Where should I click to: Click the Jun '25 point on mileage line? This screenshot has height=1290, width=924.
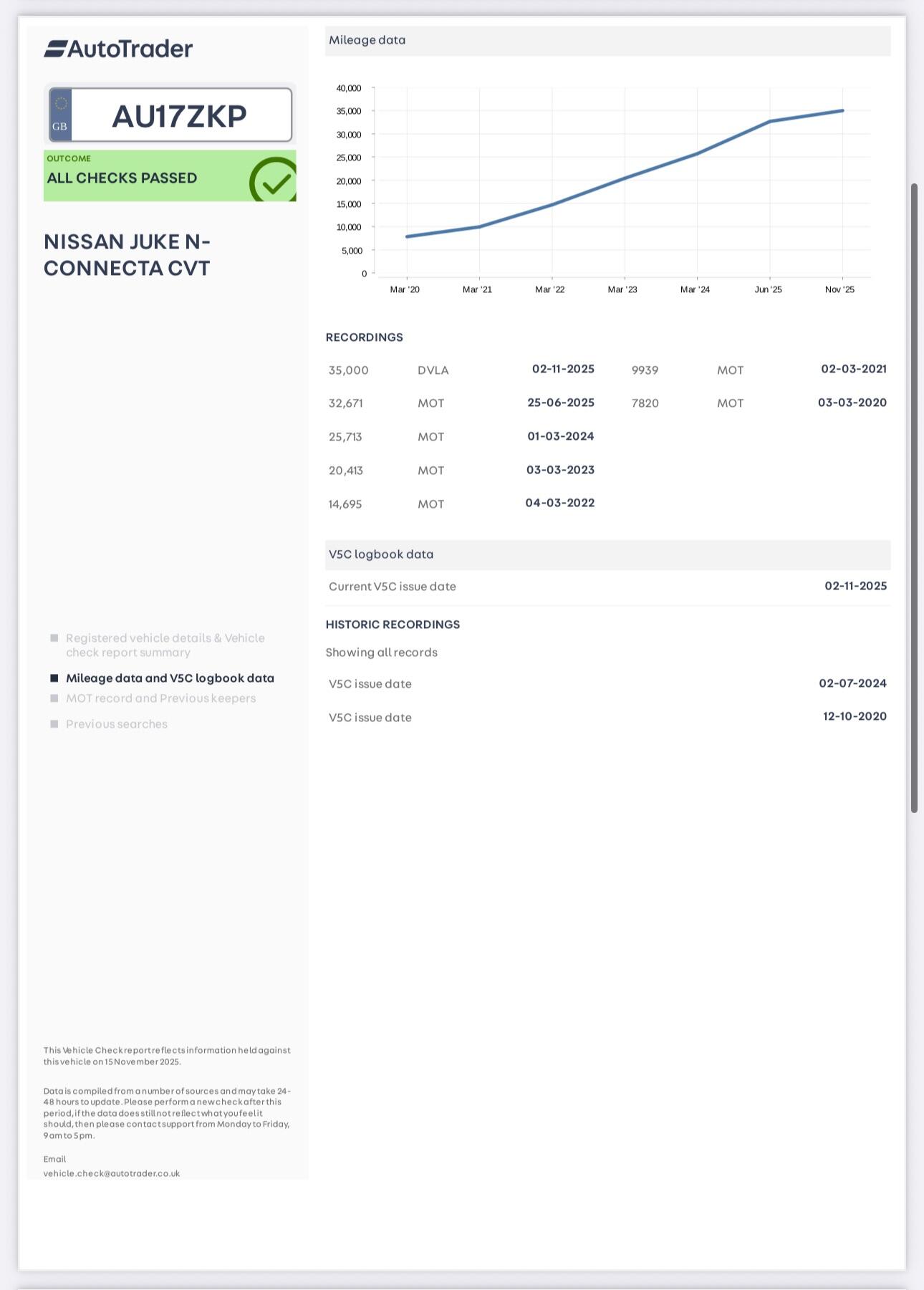click(x=770, y=121)
